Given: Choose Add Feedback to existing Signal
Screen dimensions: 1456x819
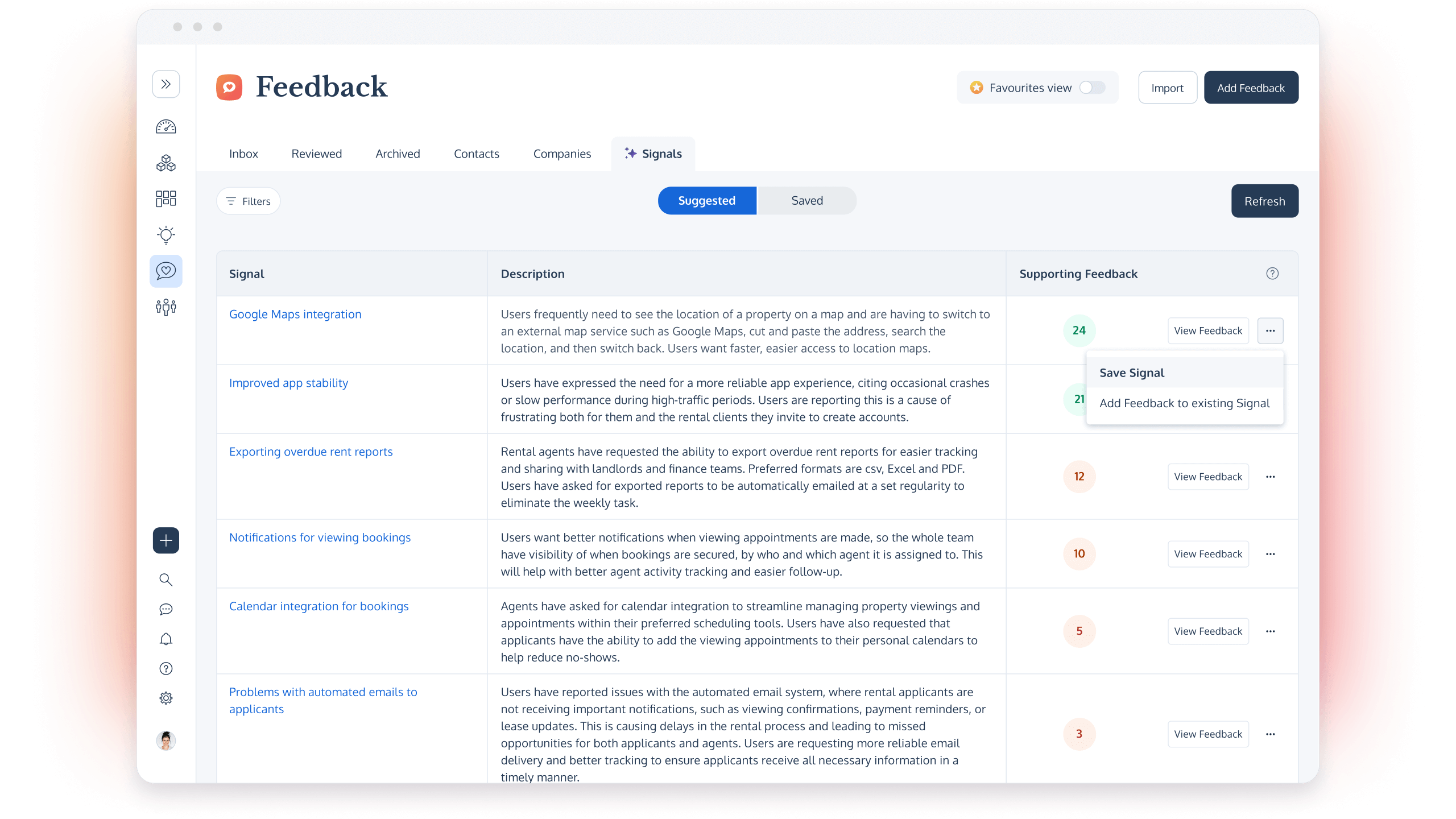Looking at the screenshot, I should [1184, 403].
